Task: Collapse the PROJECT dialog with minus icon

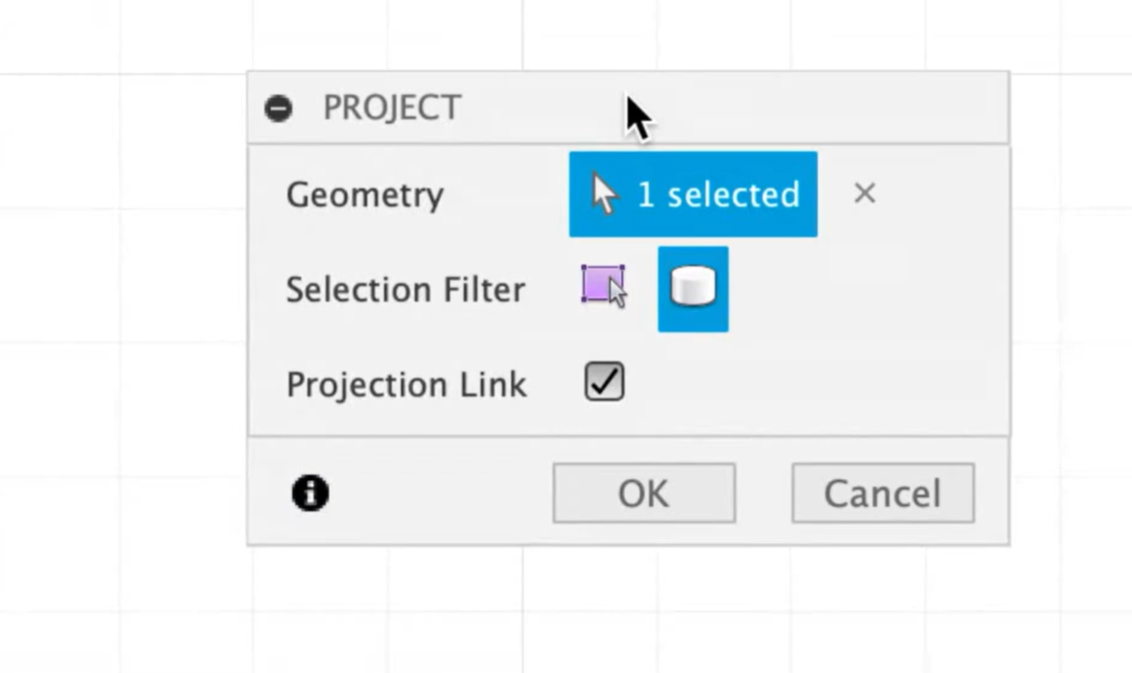Action: [278, 108]
